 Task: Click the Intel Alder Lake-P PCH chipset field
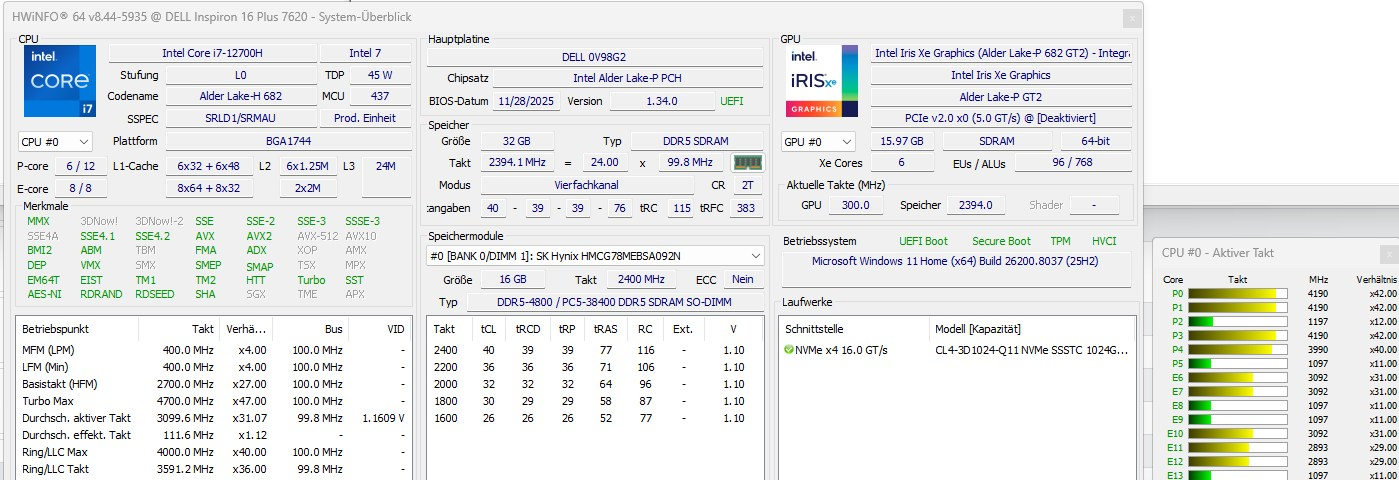627,78
